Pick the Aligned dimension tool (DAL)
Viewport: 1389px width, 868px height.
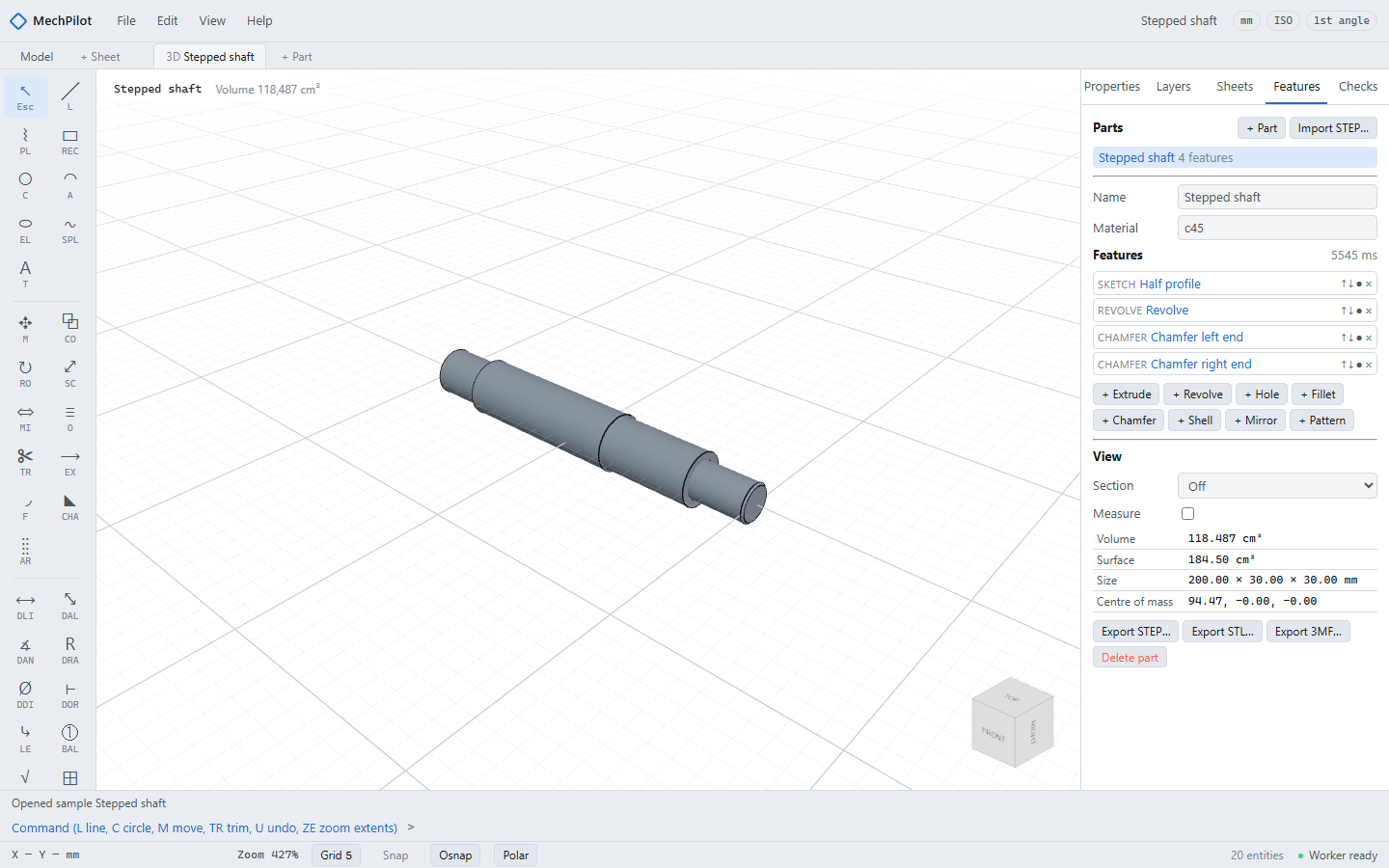point(70,606)
